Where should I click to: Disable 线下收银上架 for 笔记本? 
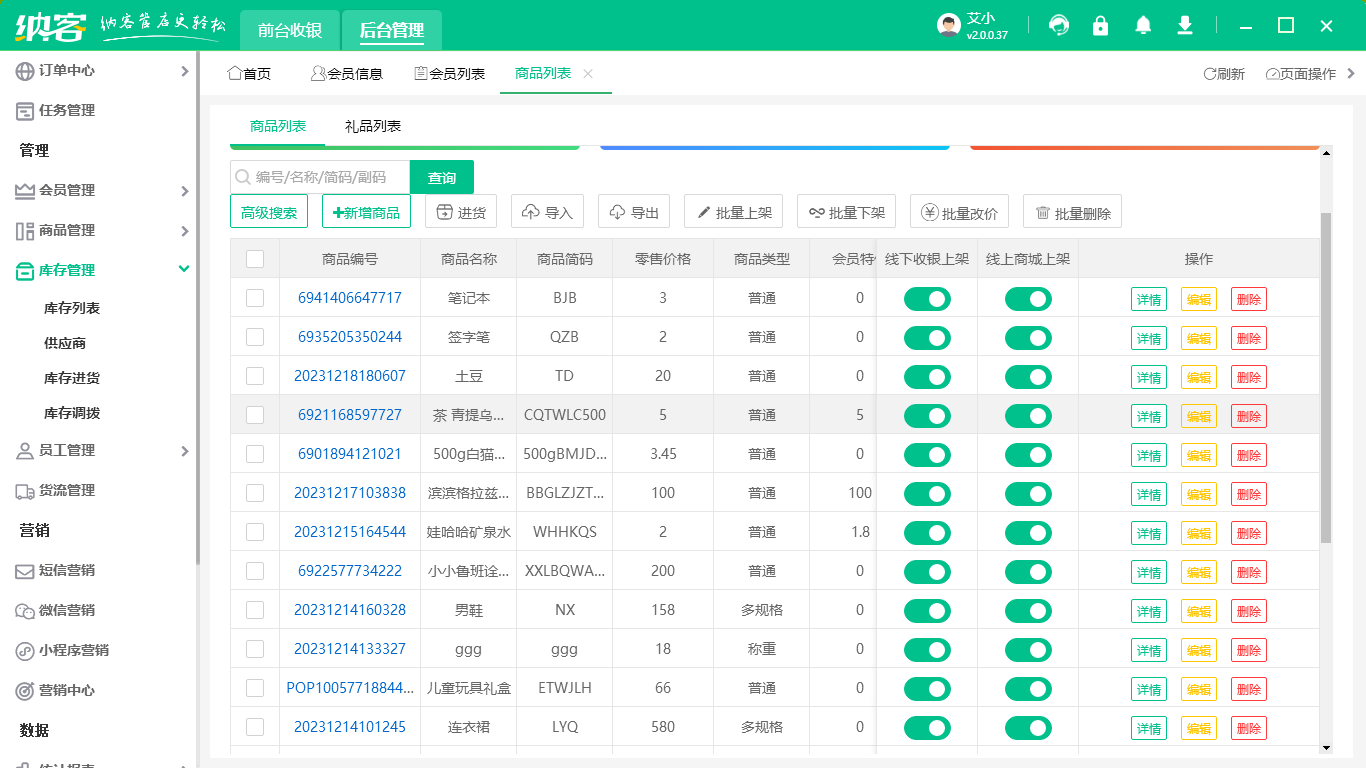(927, 298)
